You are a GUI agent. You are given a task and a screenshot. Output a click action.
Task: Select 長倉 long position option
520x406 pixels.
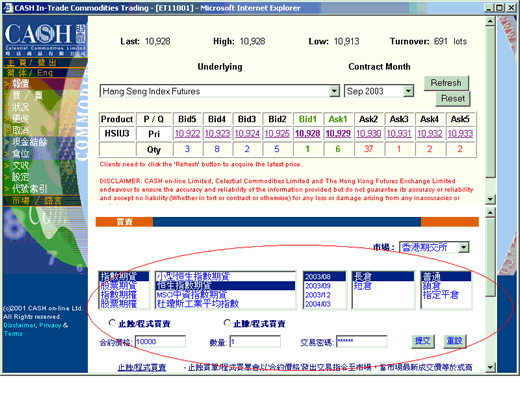(383, 276)
